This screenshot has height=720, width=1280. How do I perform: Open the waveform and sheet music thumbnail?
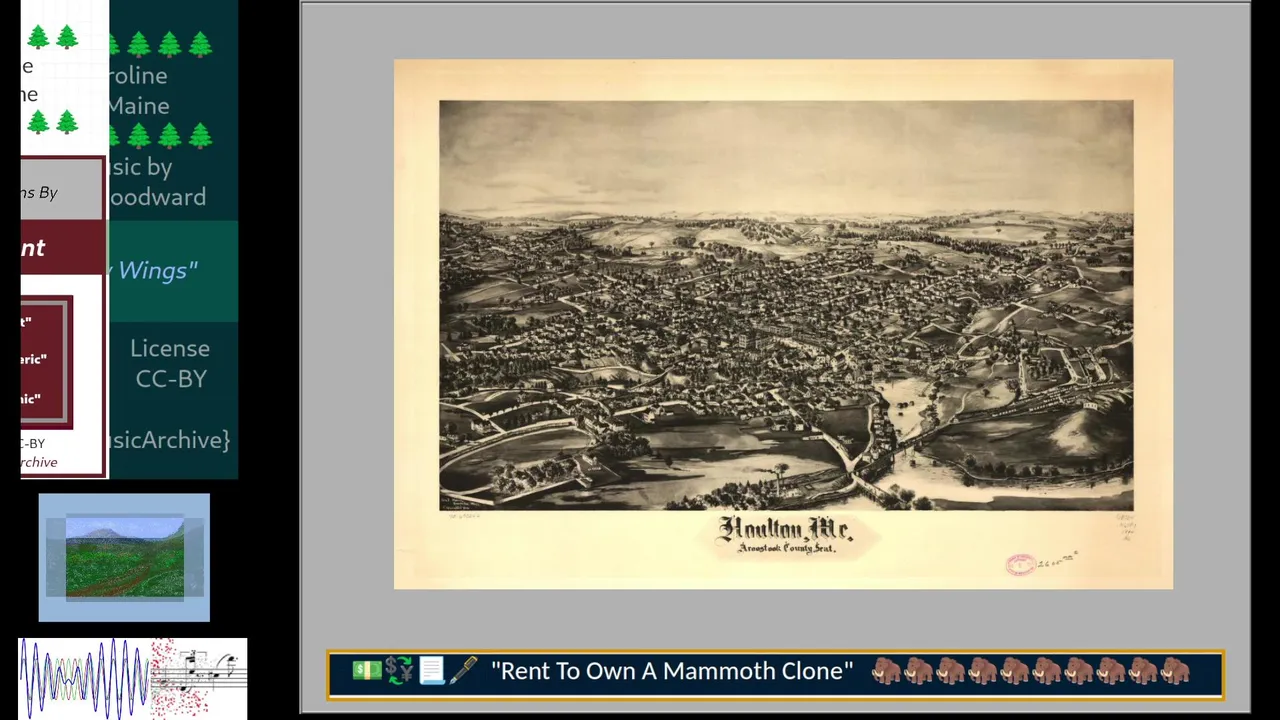tap(132, 677)
